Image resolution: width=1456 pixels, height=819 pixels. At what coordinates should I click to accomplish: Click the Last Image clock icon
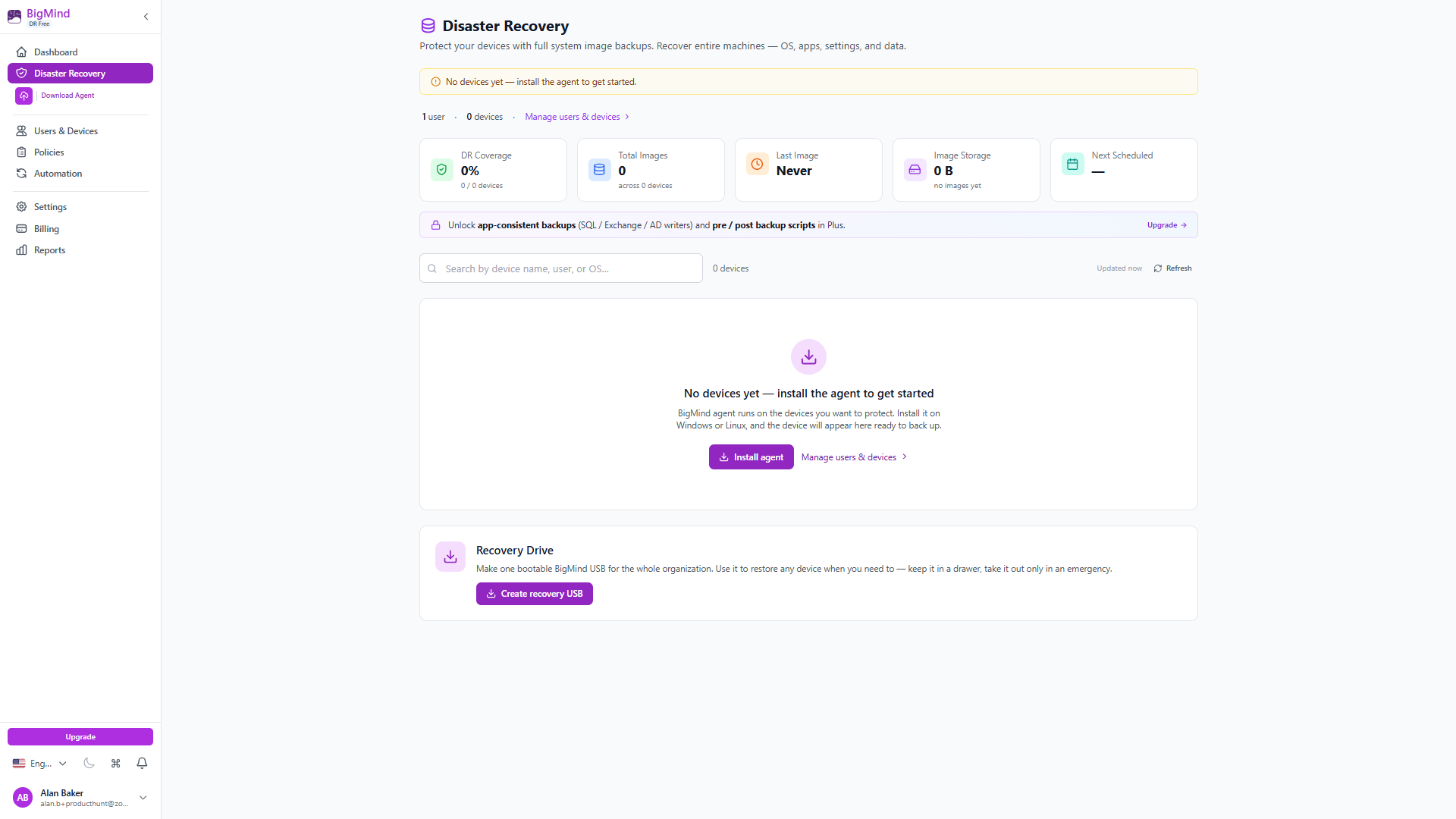click(x=758, y=164)
